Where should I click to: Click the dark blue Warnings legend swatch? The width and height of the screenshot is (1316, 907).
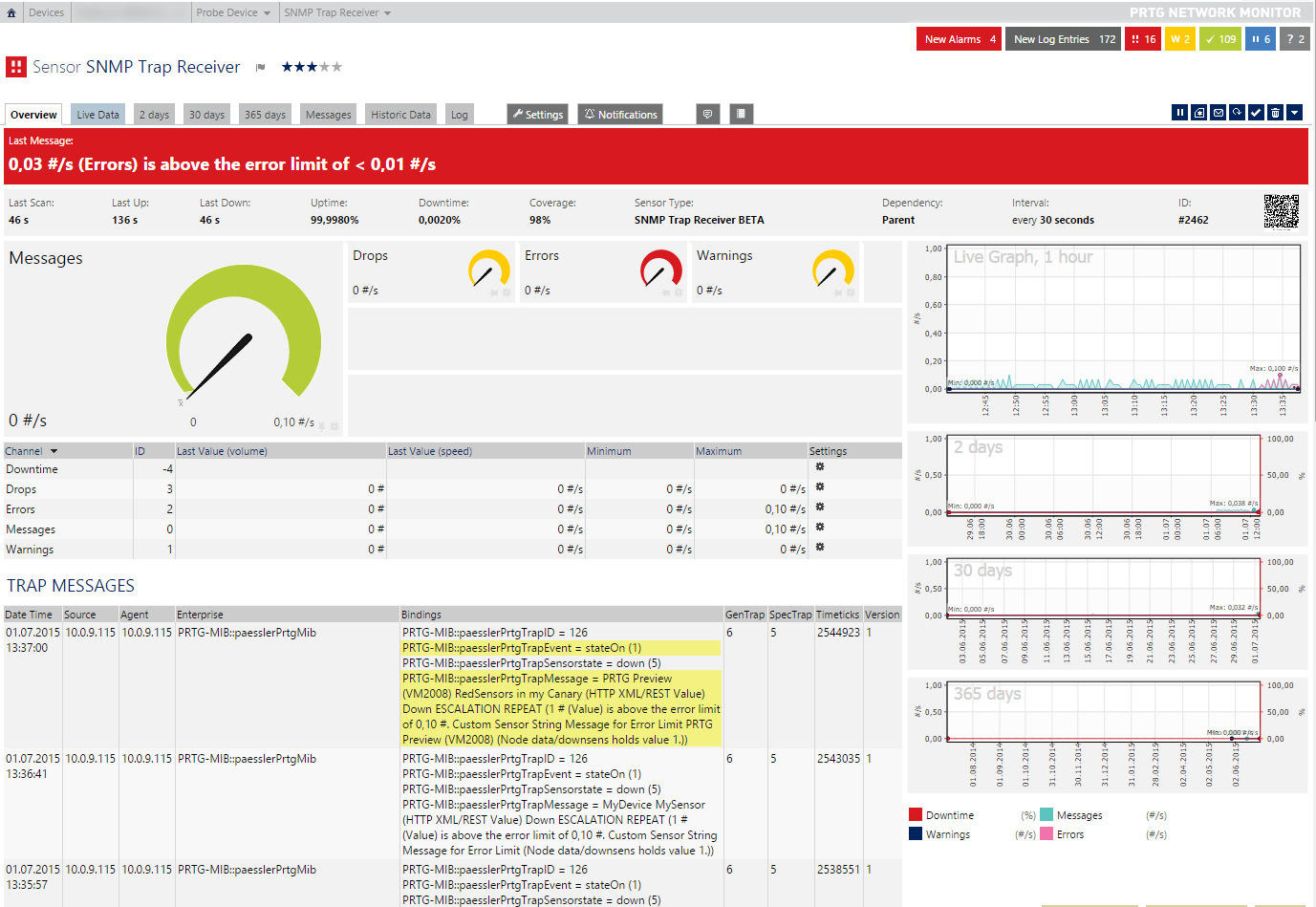tap(916, 834)
